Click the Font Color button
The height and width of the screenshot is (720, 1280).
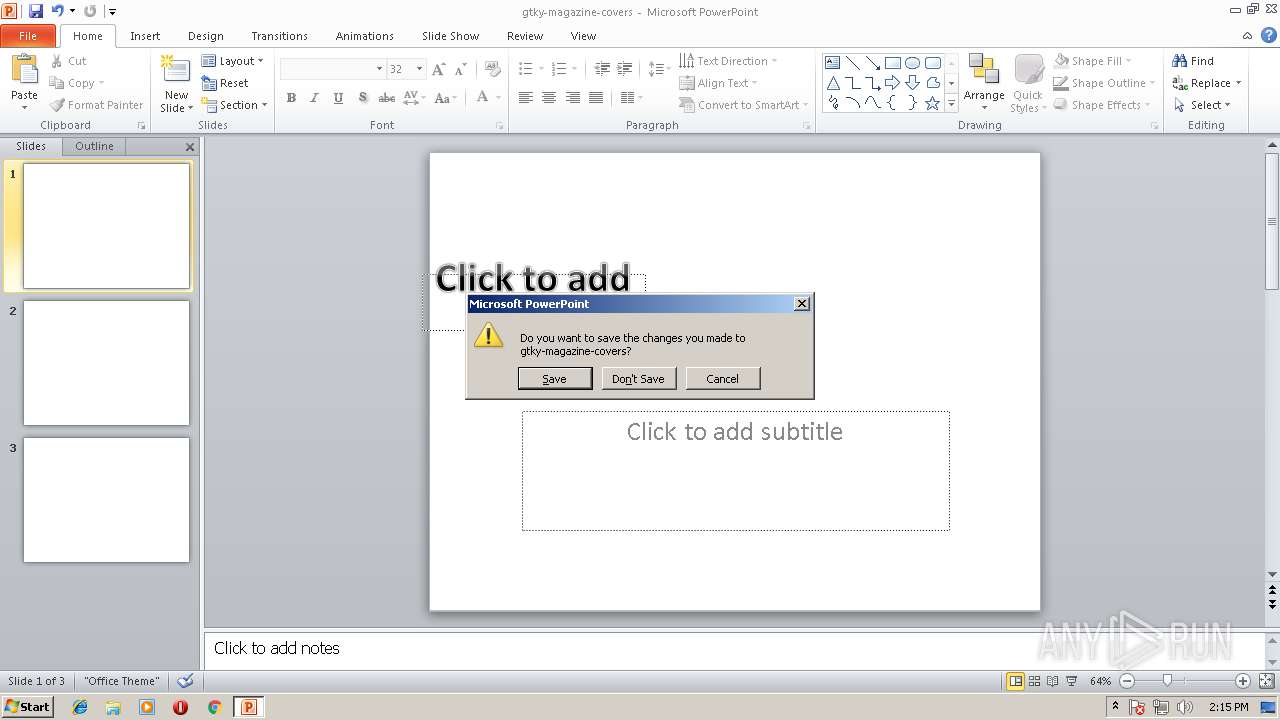coord(482,98)
